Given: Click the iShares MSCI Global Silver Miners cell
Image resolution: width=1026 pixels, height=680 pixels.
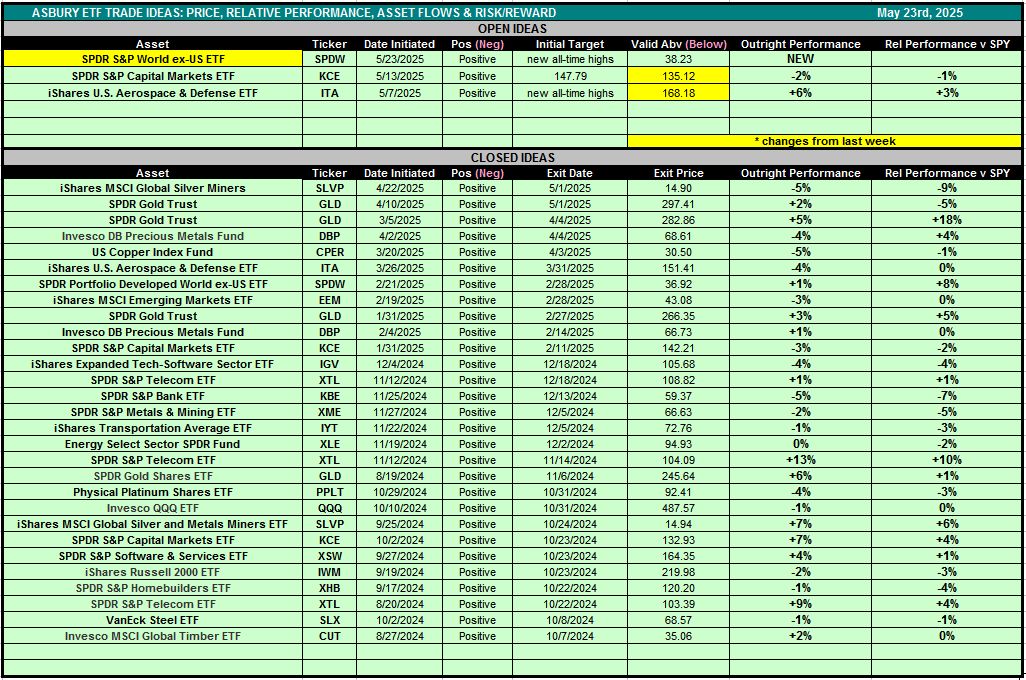Looking at the screenshot, I should (153, 188).
